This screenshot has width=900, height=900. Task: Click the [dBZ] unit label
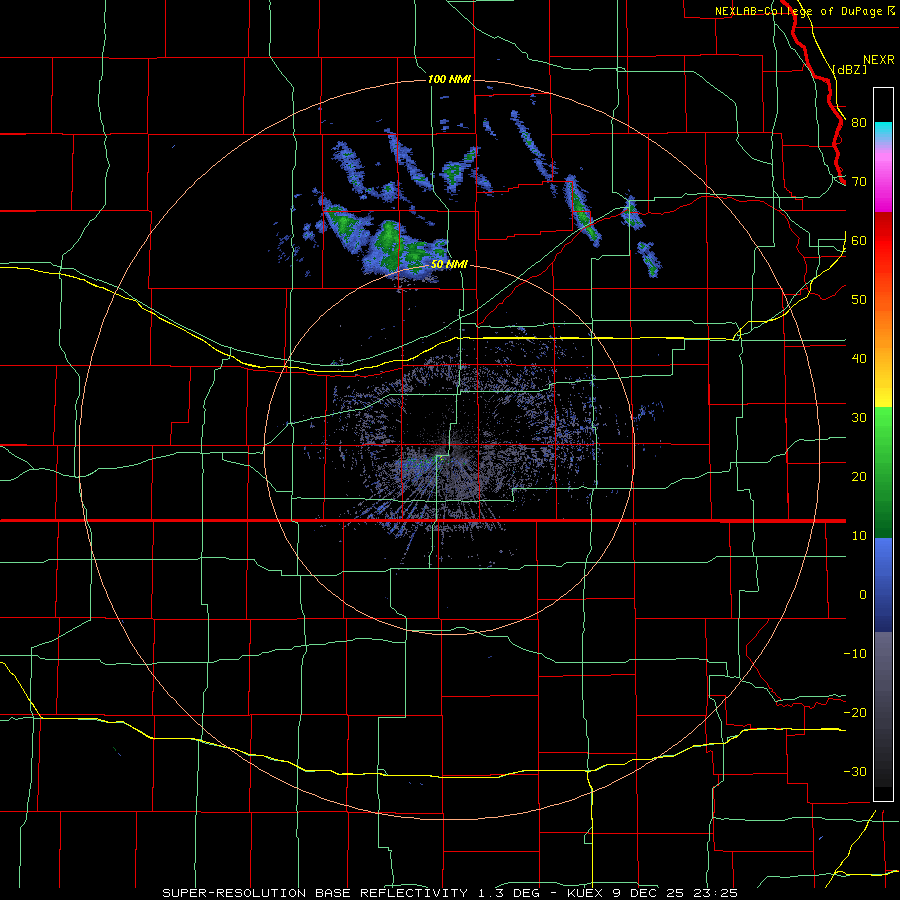tap(849, 69)
